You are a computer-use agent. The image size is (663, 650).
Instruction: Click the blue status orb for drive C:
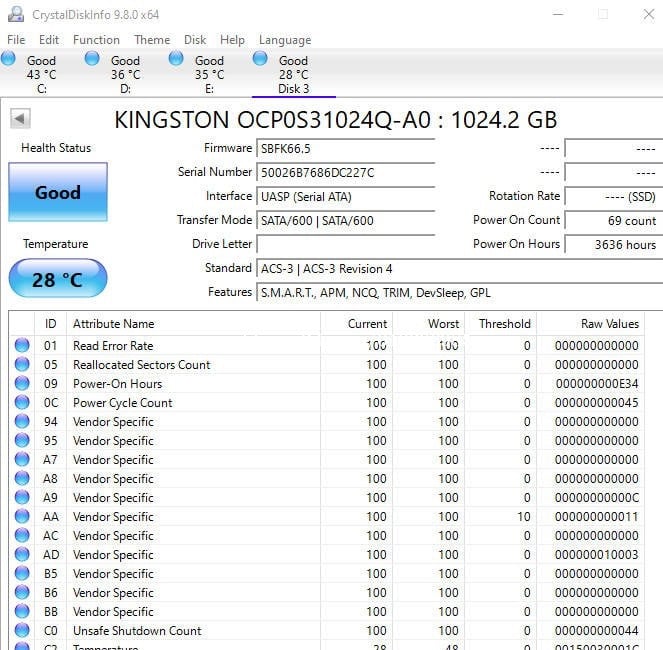tap(8, 58)
